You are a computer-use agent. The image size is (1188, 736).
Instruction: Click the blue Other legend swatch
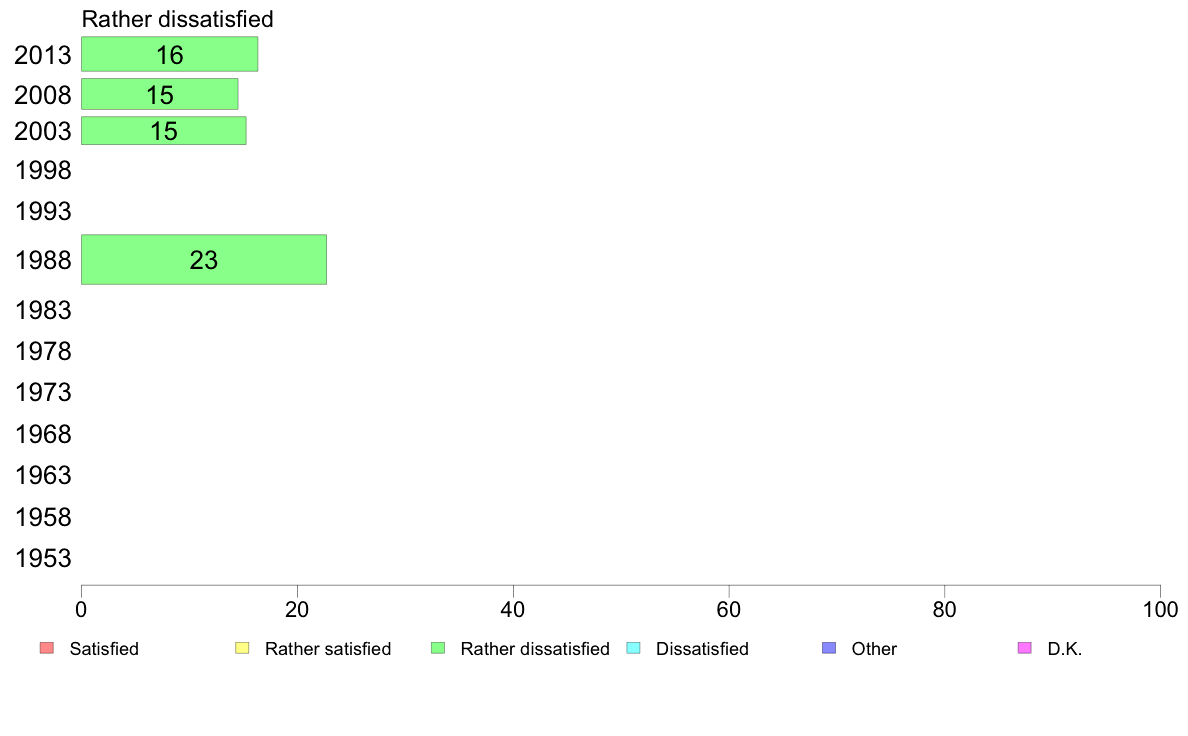(x=829, y=648)
